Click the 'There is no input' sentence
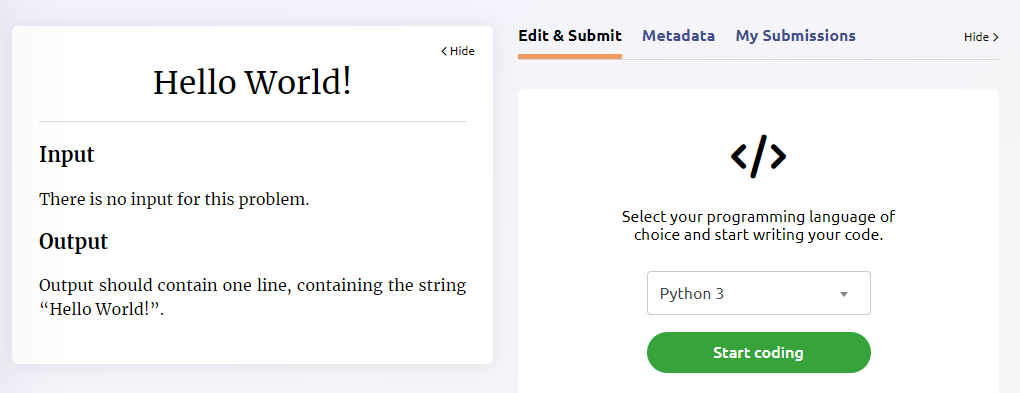The width and height of the screenshot is (1020, 393). tap(174, 199)
